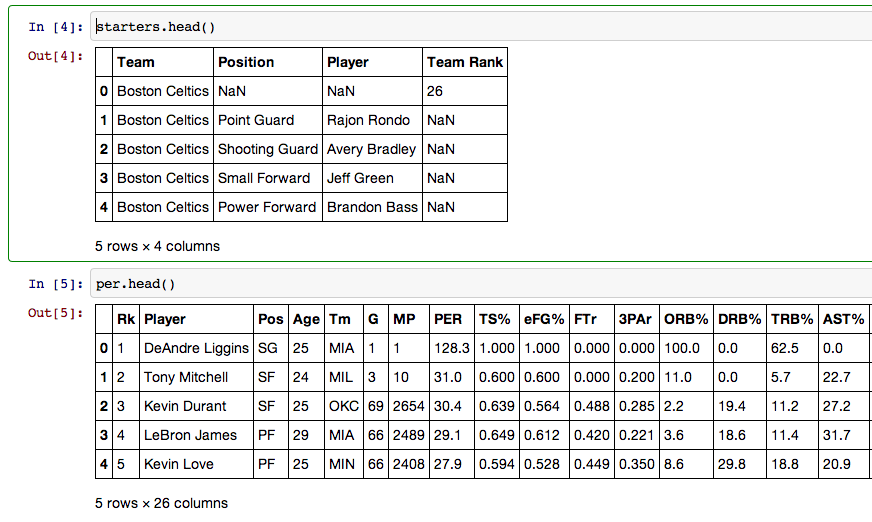Click the per.head() code input cell

(482, 284)
